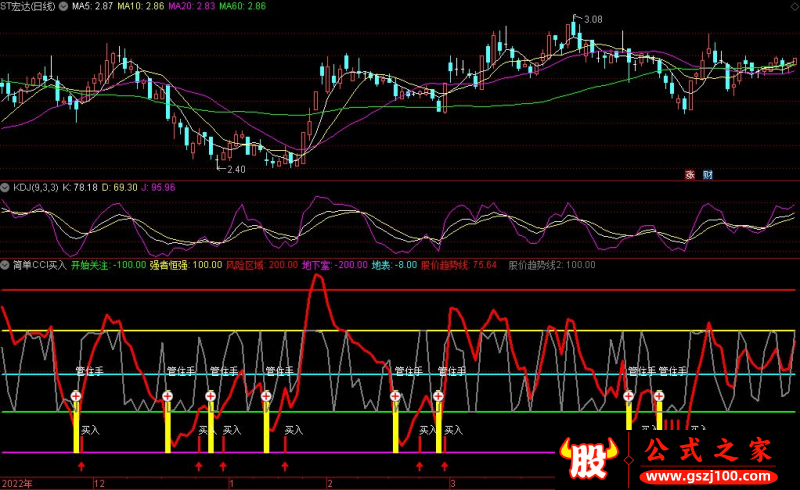Click the horizontal magenta 地下室 line
Image resolution: width=800 pixels, height=490 pixels.
pyautogui.click(x=278, y=452)
